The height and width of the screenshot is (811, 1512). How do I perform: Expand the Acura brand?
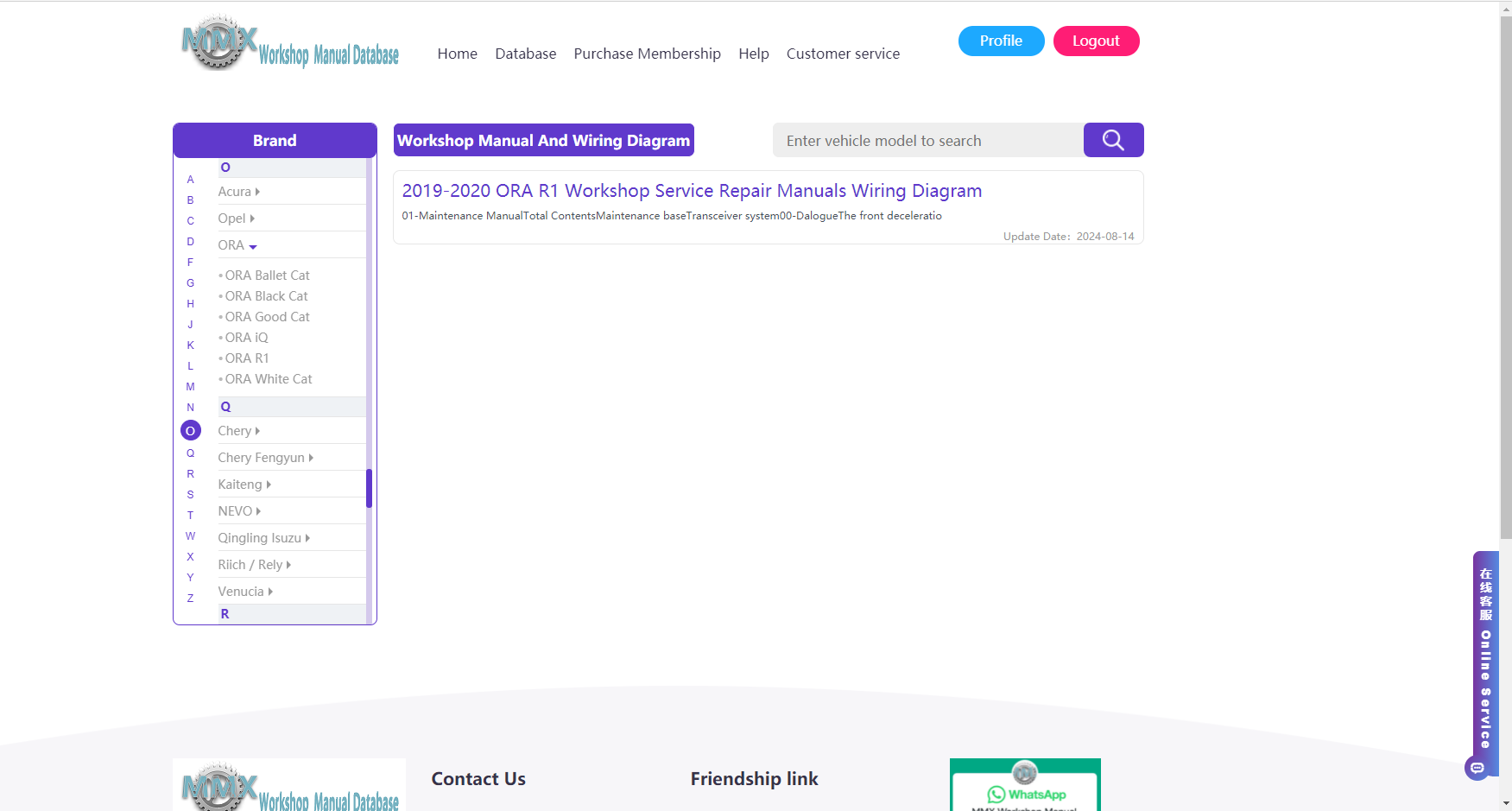coord(239,192)
